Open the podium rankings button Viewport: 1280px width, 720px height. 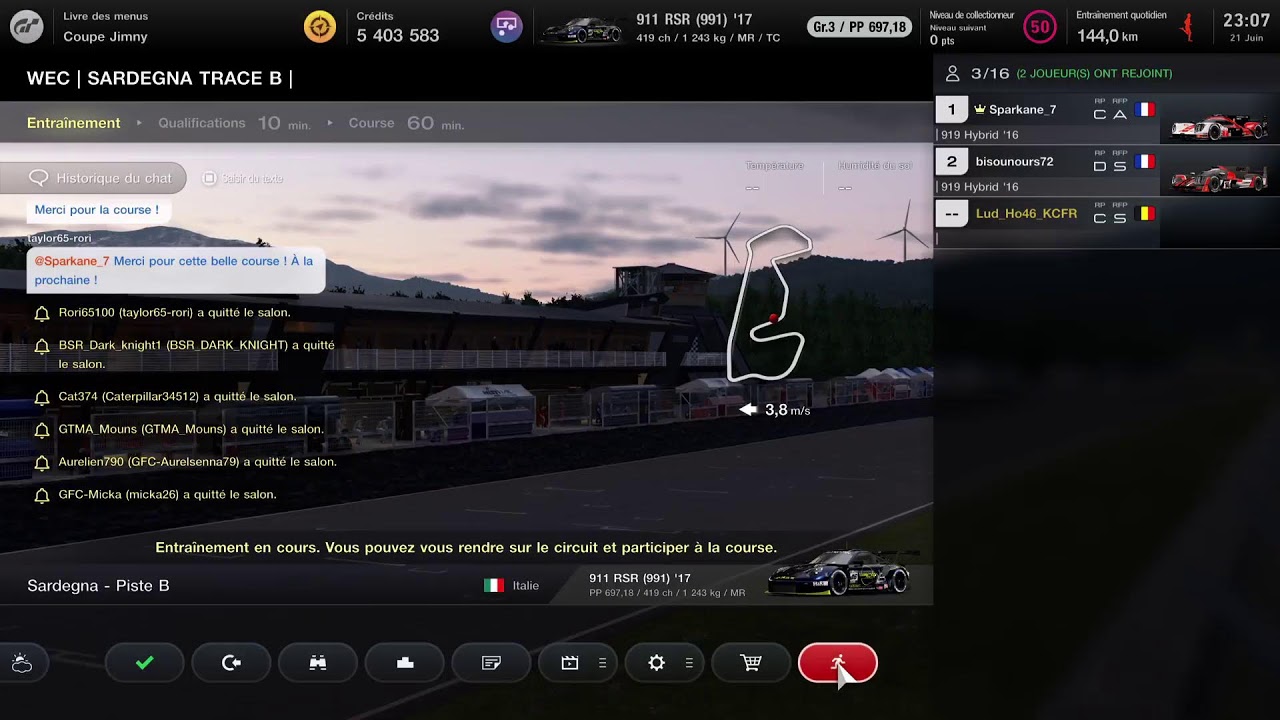coord(405,663)
